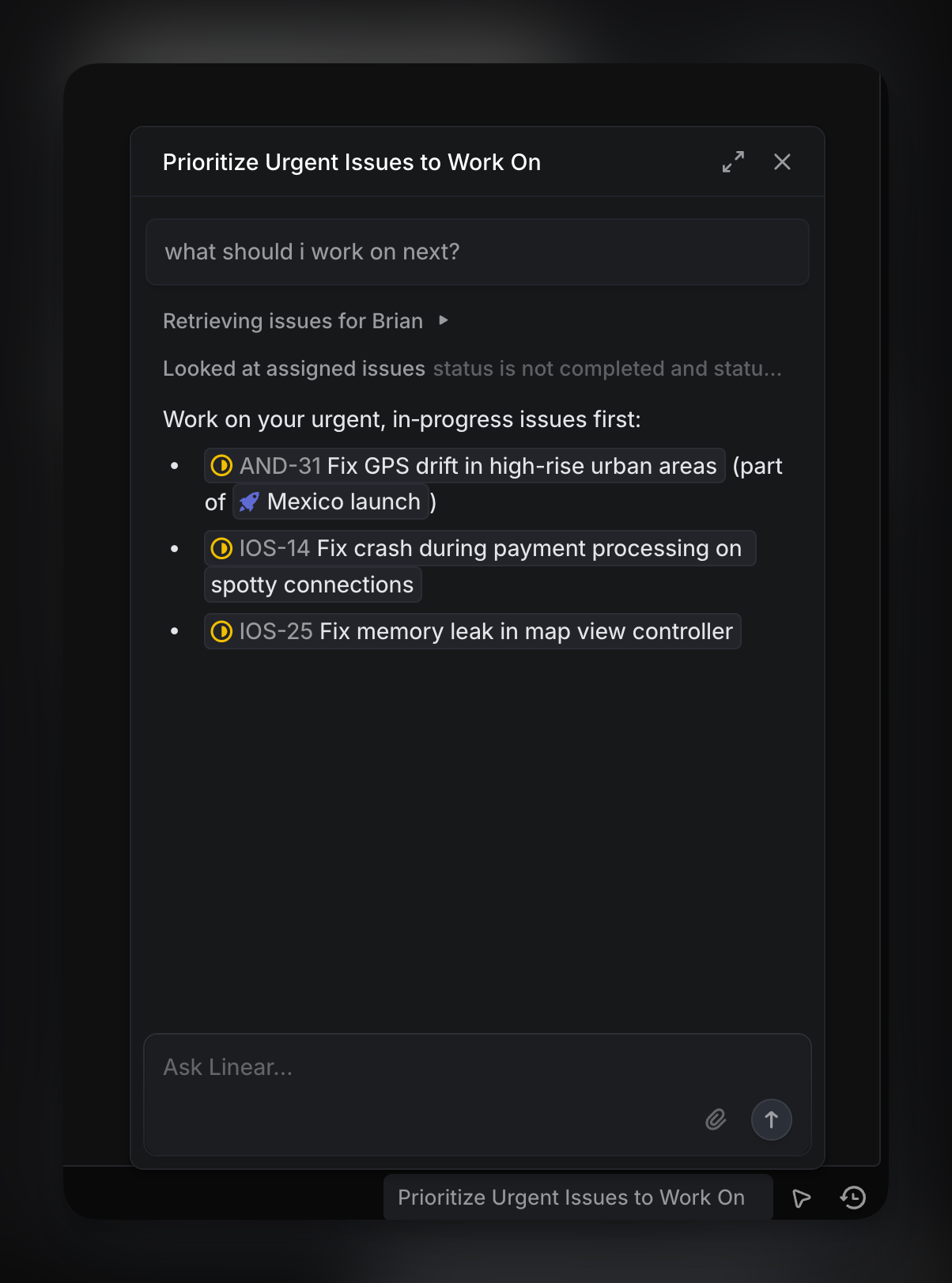Image resolution: width=952 pixels, height=1283 pixels.
Task: Open the "Fix GPS drift" issue link
Action: pyautogui.click(x=522, y=466)
